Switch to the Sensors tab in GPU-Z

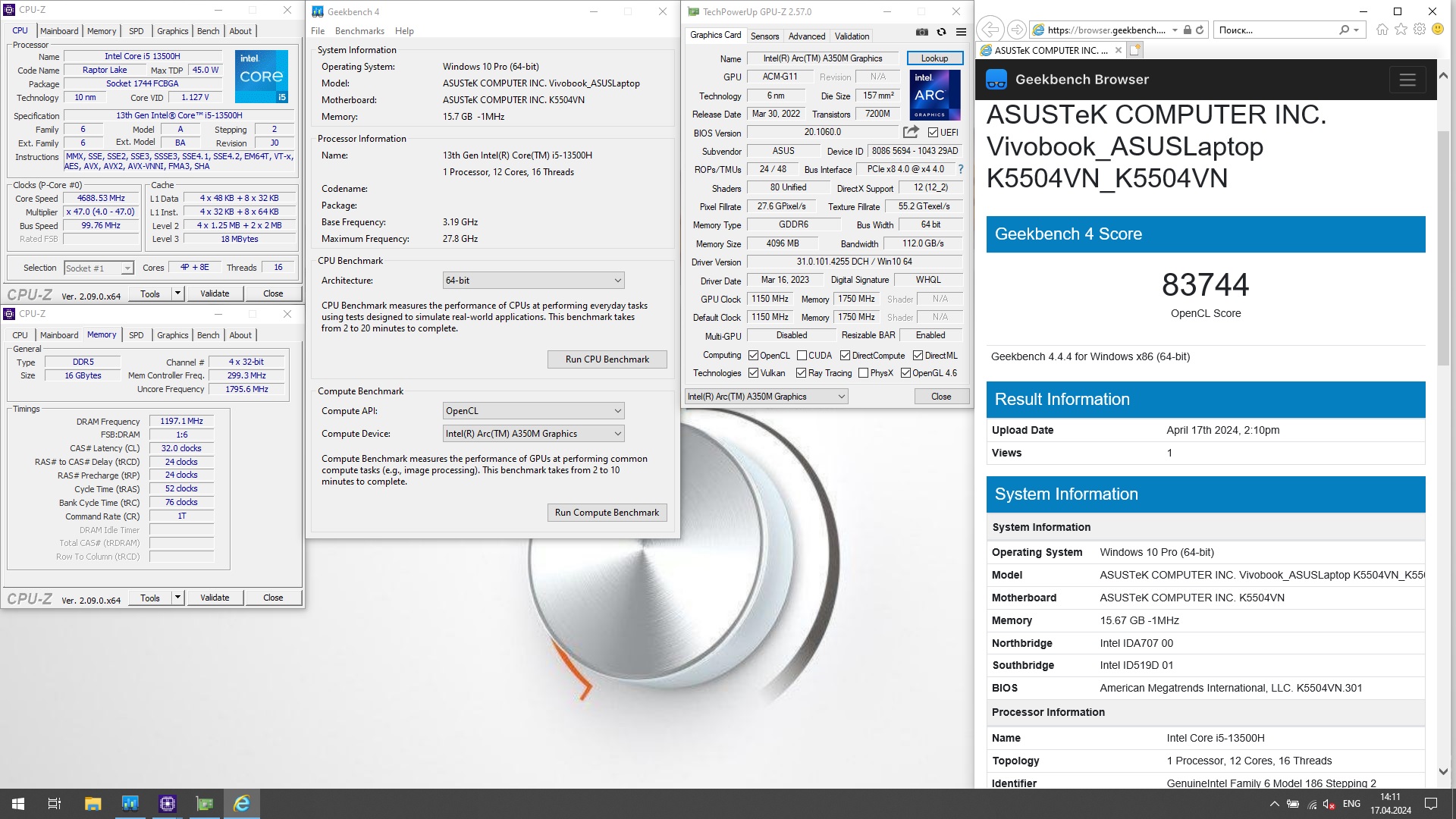[x=764, y=36]
